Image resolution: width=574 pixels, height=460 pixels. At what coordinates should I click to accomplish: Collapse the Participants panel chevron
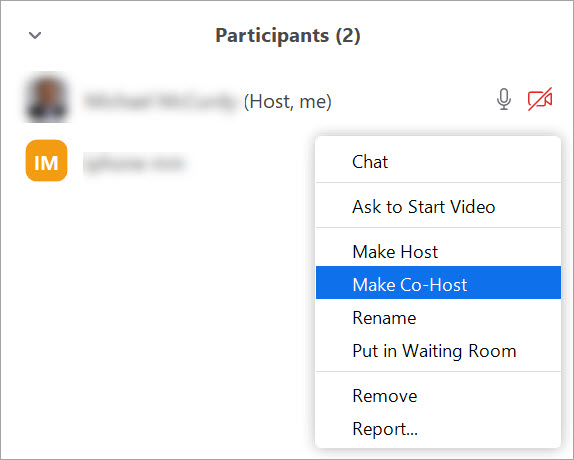point(35,35)
